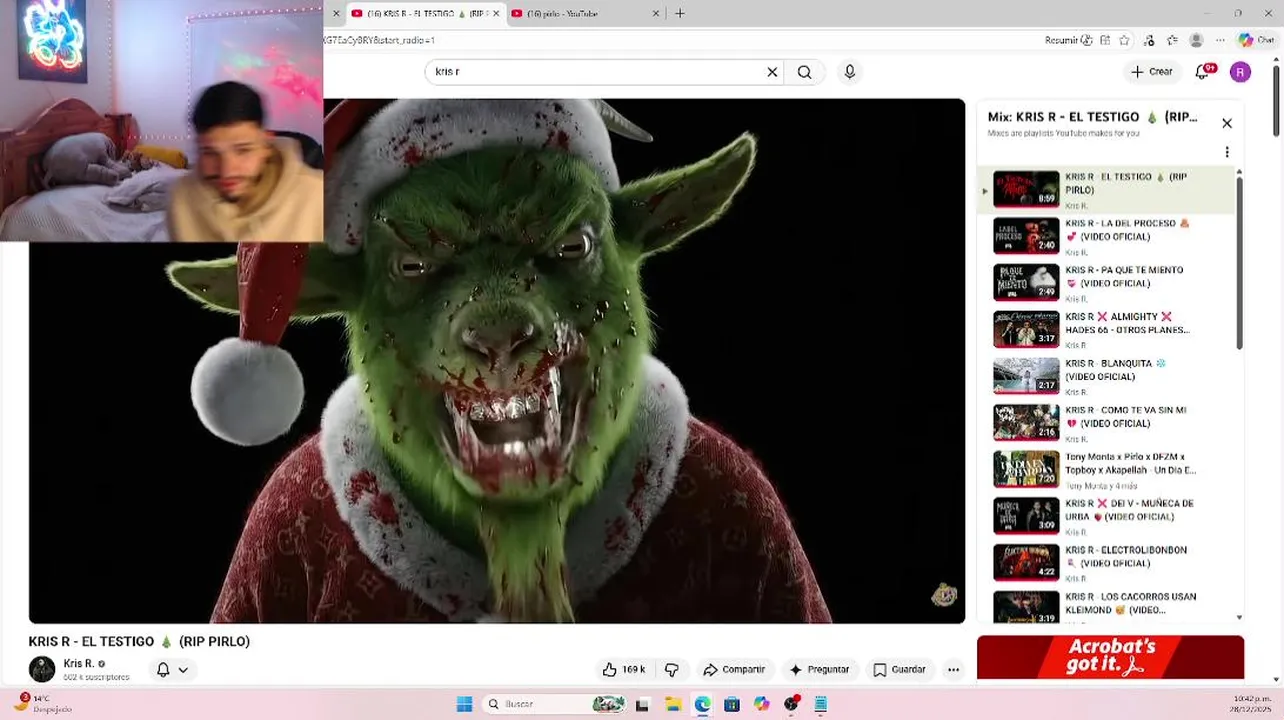Screen dimensions: 1284x720
Task: Open File Explorer from the taskbar
Action: (673, 704)
